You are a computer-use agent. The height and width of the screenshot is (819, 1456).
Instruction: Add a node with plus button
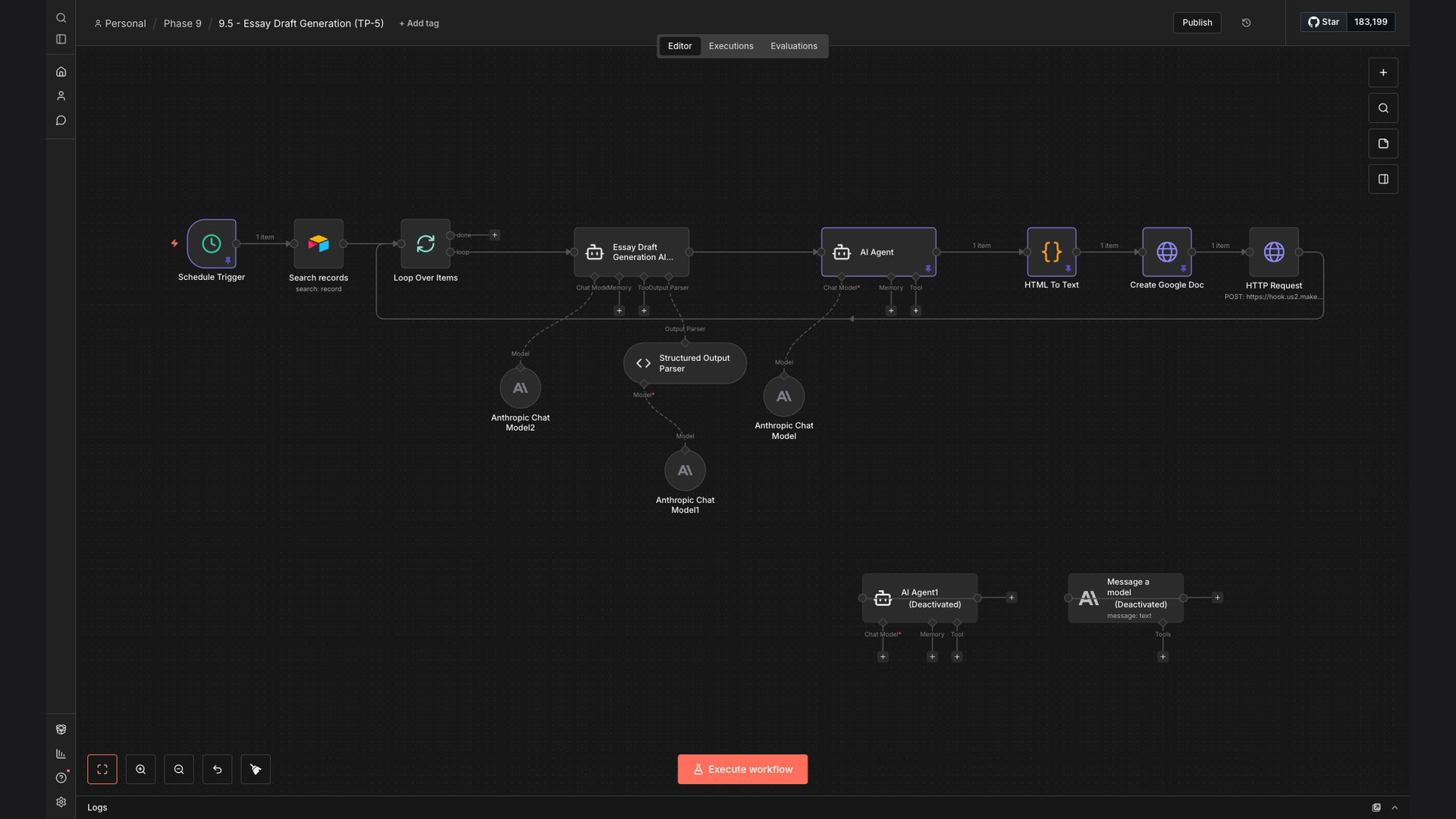click(x=1382, y=72)
